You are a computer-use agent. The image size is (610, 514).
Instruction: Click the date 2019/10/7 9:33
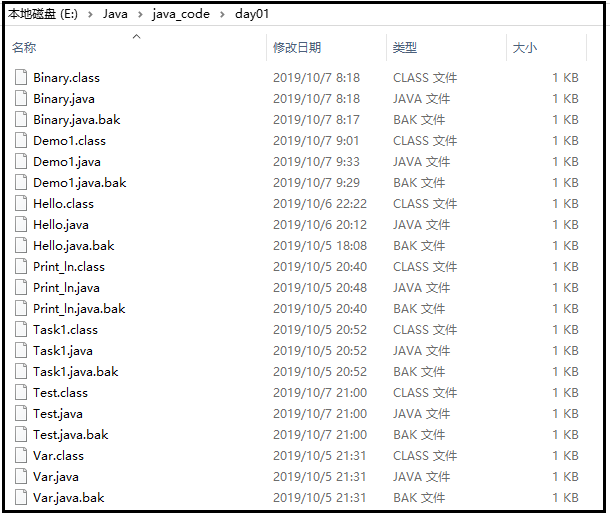tap(316, 161)
